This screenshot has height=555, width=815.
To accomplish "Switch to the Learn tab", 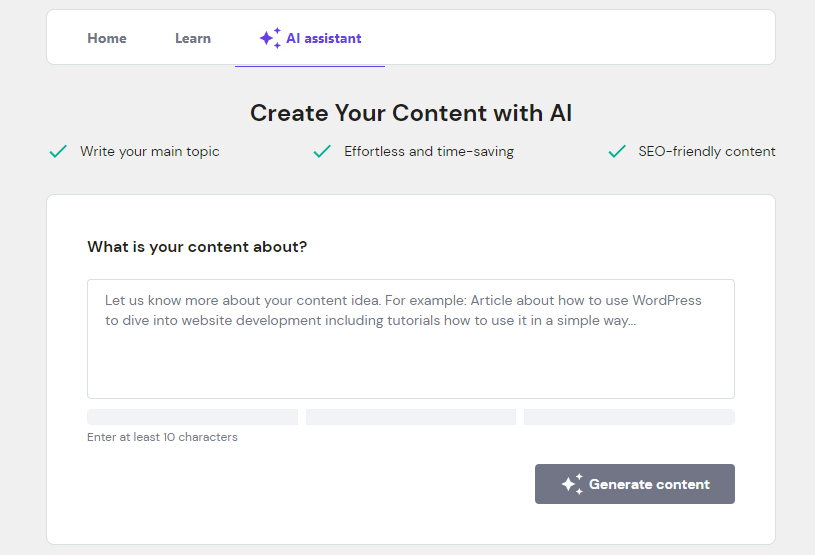I will coord(193,38).
